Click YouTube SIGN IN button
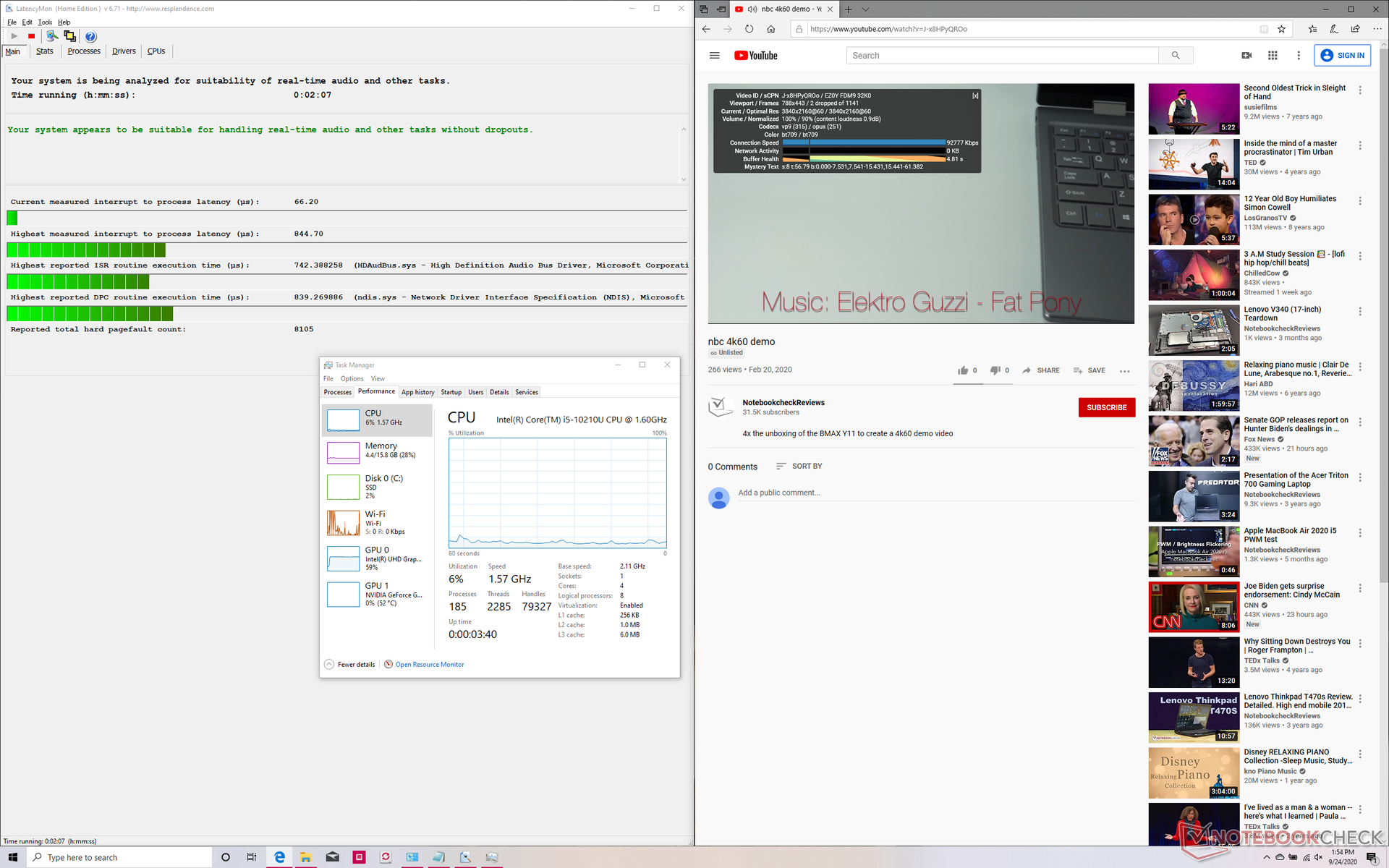Image resolution: width=1389 pixels, height=868 pixels. tap(1343, 56)
